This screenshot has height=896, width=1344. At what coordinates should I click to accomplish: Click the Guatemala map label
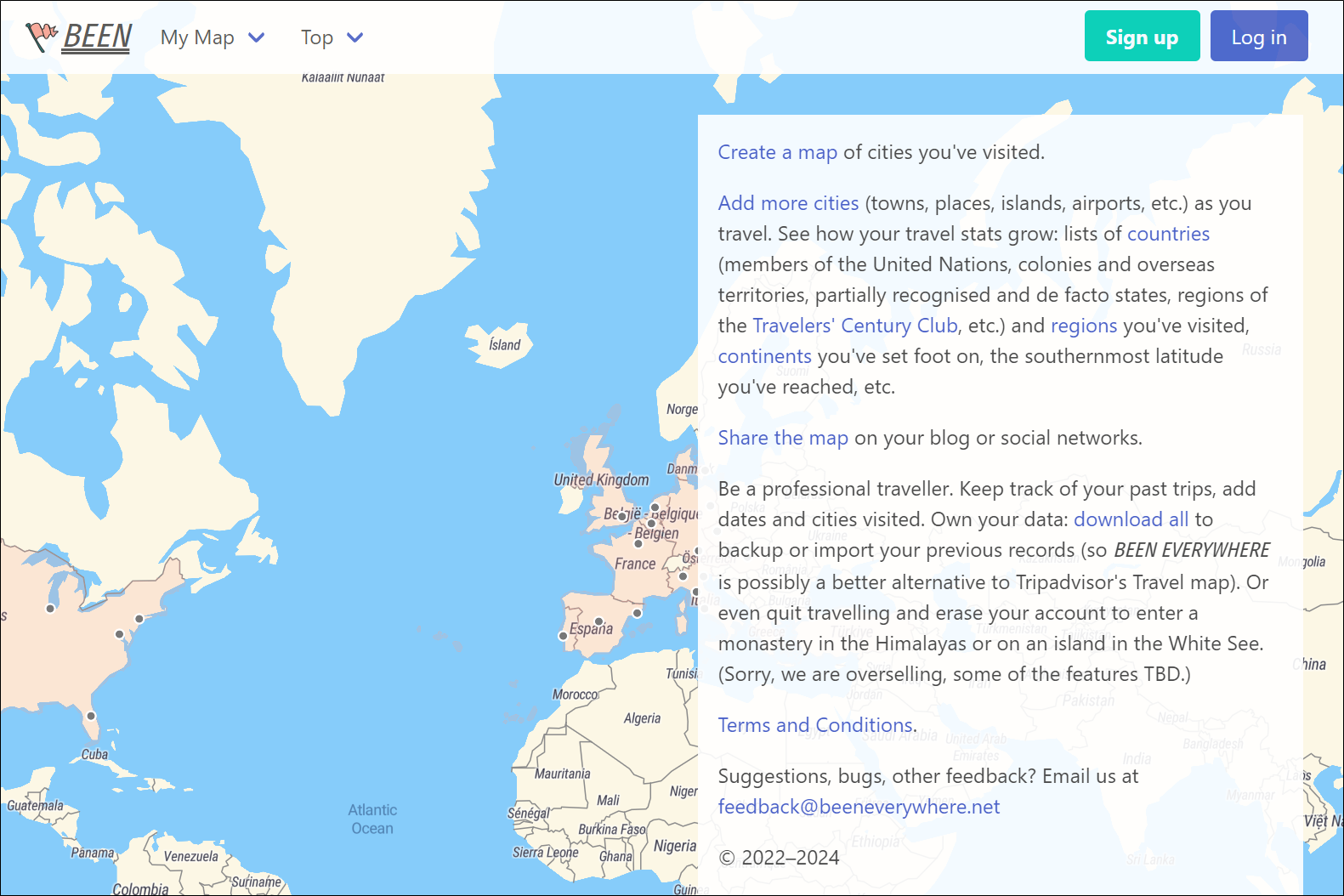[35, 805]
